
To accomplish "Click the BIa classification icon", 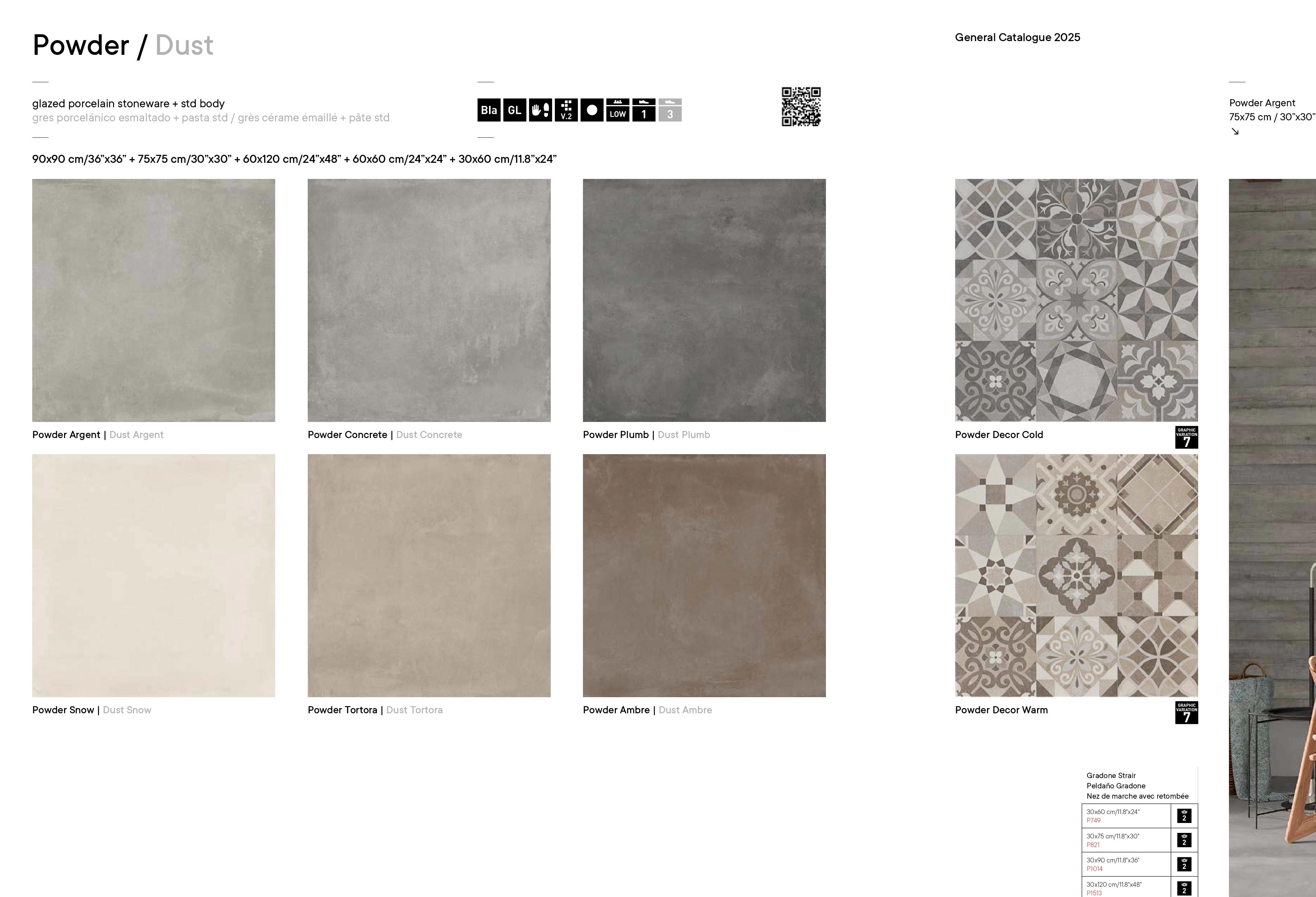I will click(489, 110).
